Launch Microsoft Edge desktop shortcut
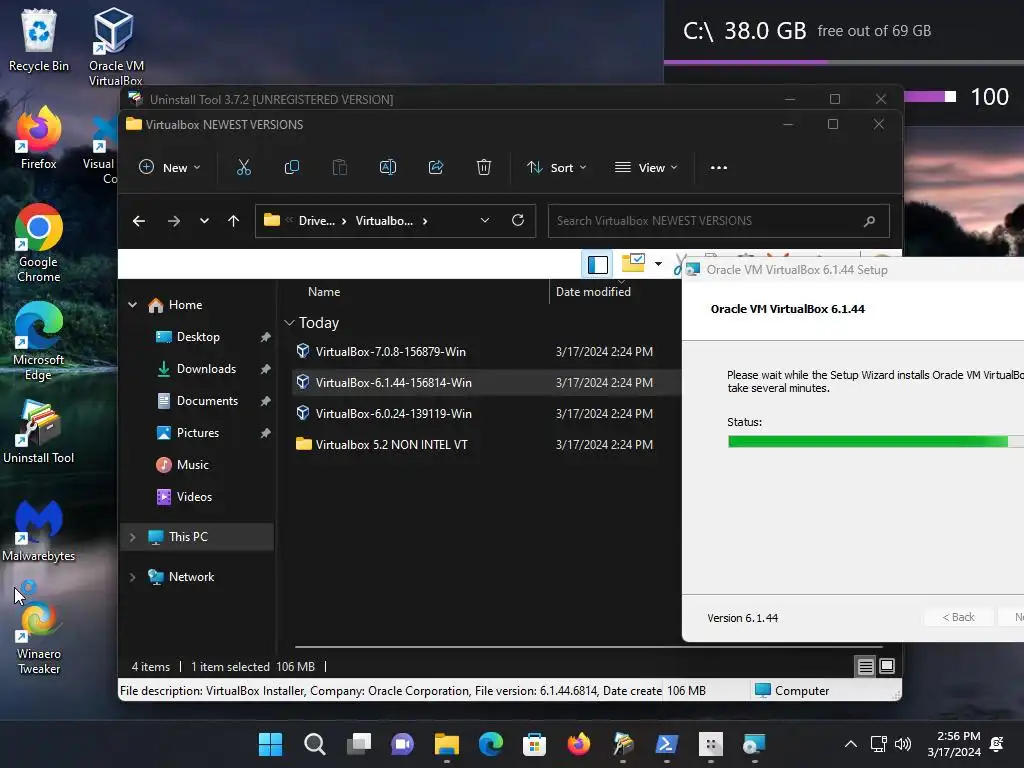Viewport: 1024px width, 768px height. pos(39,341)
